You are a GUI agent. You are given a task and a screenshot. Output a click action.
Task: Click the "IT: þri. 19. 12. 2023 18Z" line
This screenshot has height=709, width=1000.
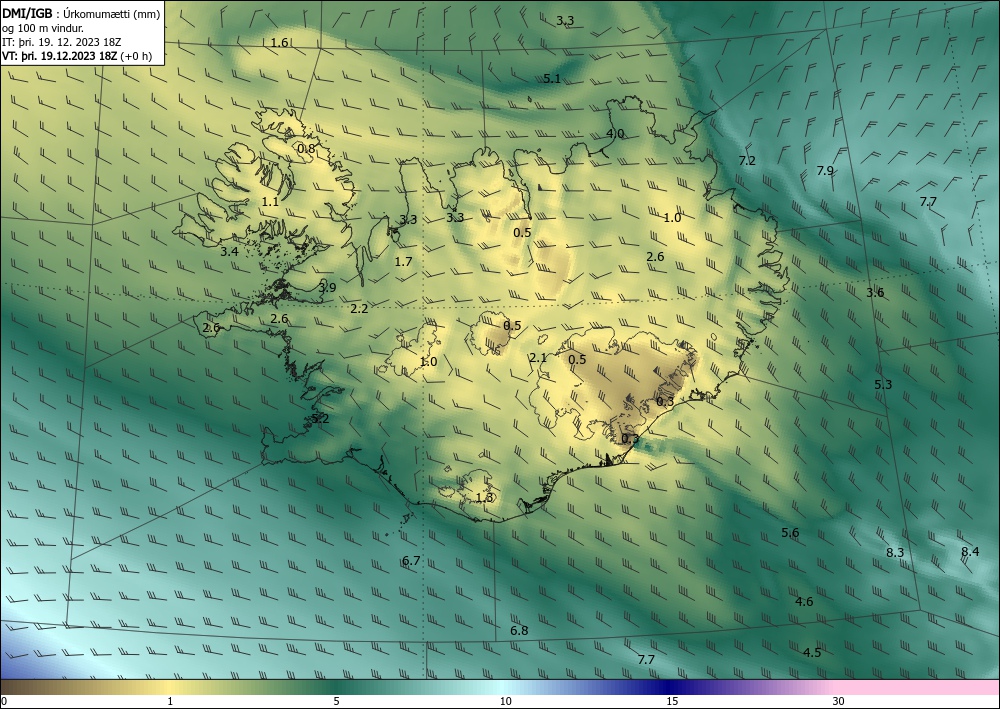point(61,42)
